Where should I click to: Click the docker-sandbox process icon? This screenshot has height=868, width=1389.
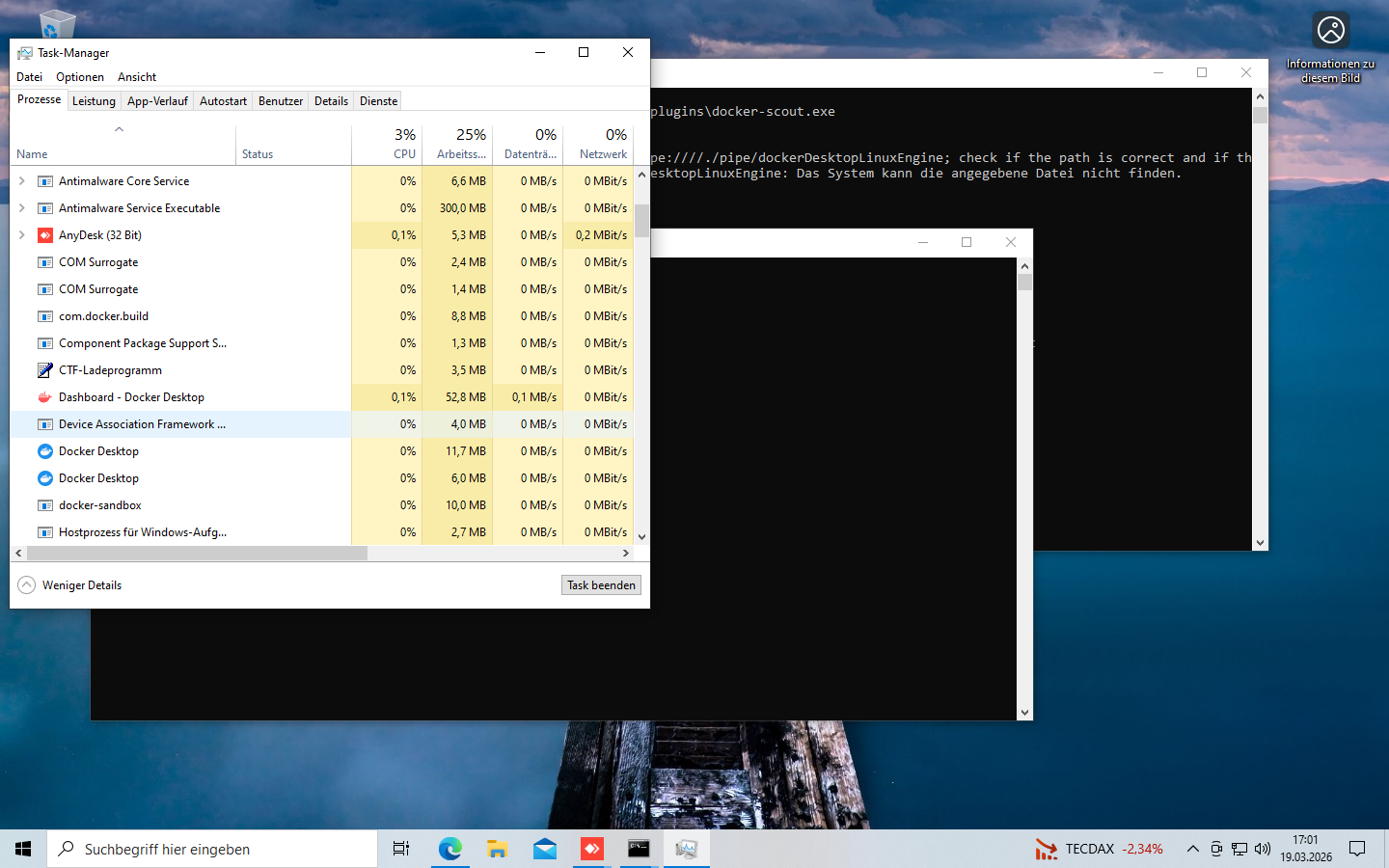(44, 505)
